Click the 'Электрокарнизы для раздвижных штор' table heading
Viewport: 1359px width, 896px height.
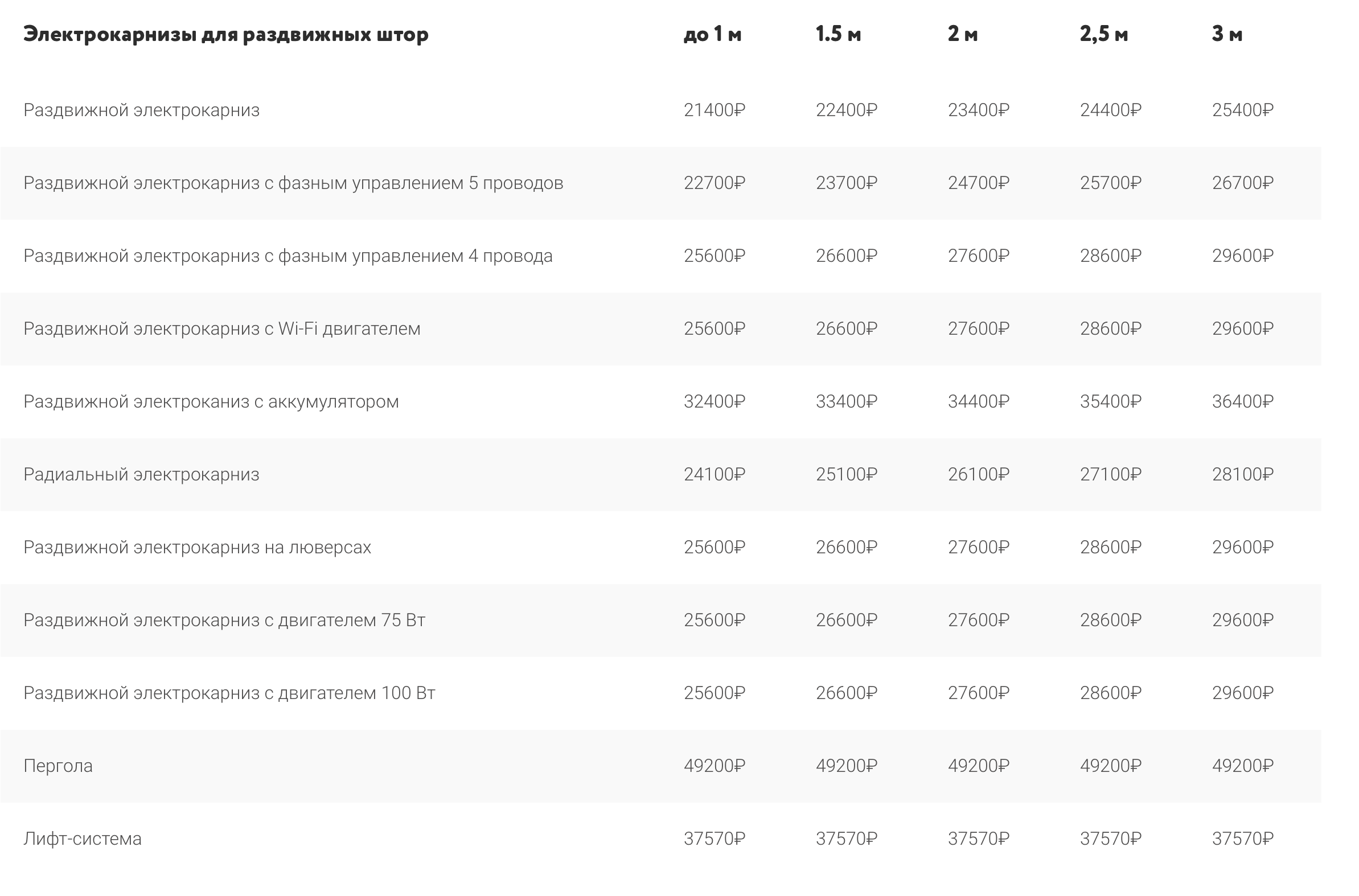point(225,35)
